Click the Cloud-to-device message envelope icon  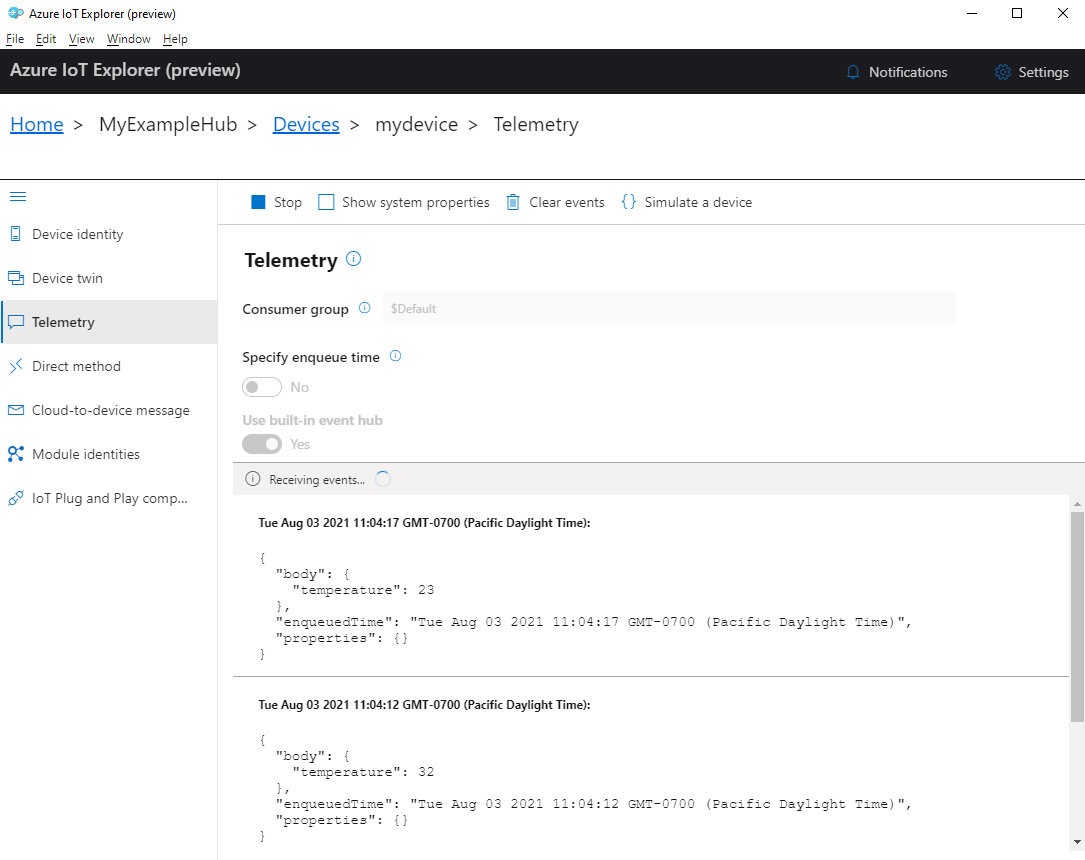tap(16, 409)
